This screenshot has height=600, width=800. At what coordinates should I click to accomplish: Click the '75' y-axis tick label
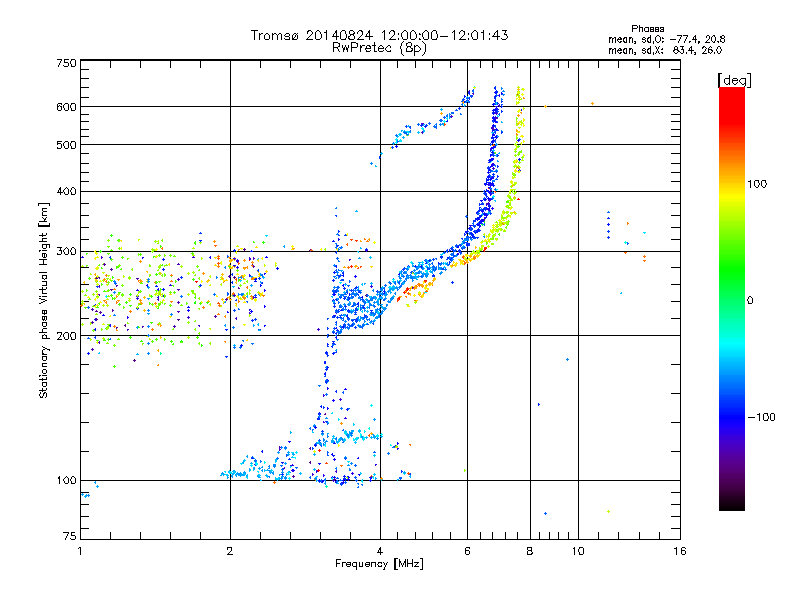[x=70, y=536]
